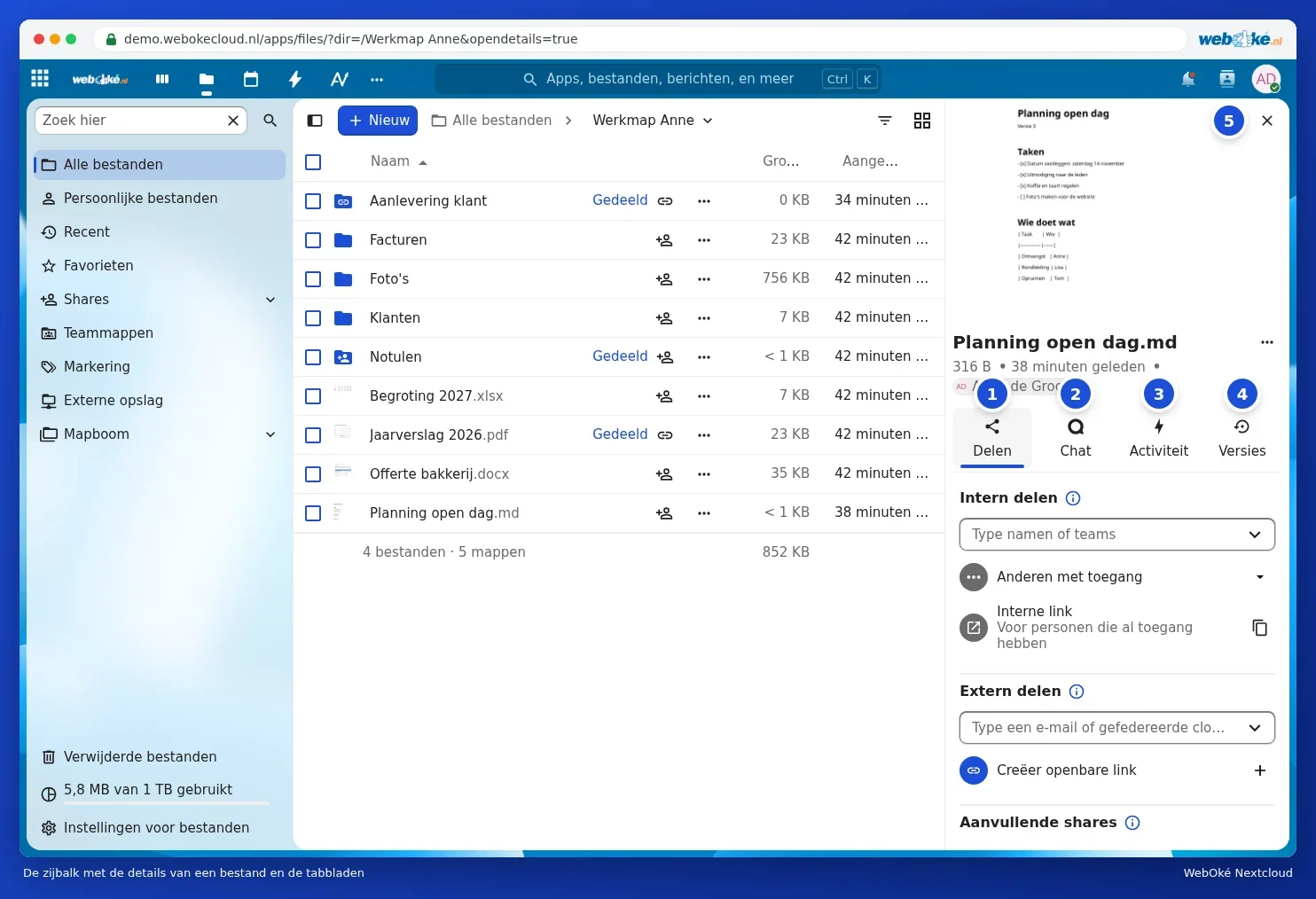This screenshot has height=899, width=1316.
Task: Tick the Offerte bakkerij.docx checkbox
Action: [x=313, y=474]
